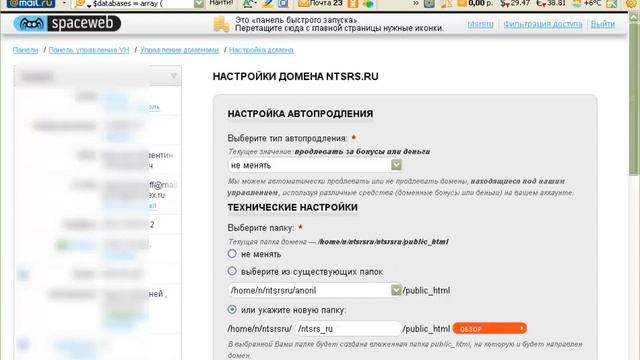This screenshot has width=640, height=360.
Task: Open Настройка домена breadcrumb link
Action: [261, 50]
